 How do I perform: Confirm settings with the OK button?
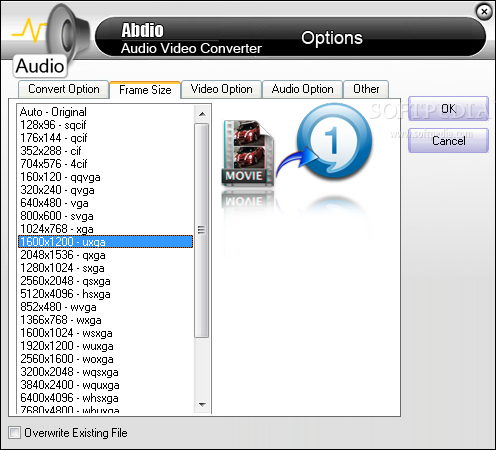click(448, 109)
